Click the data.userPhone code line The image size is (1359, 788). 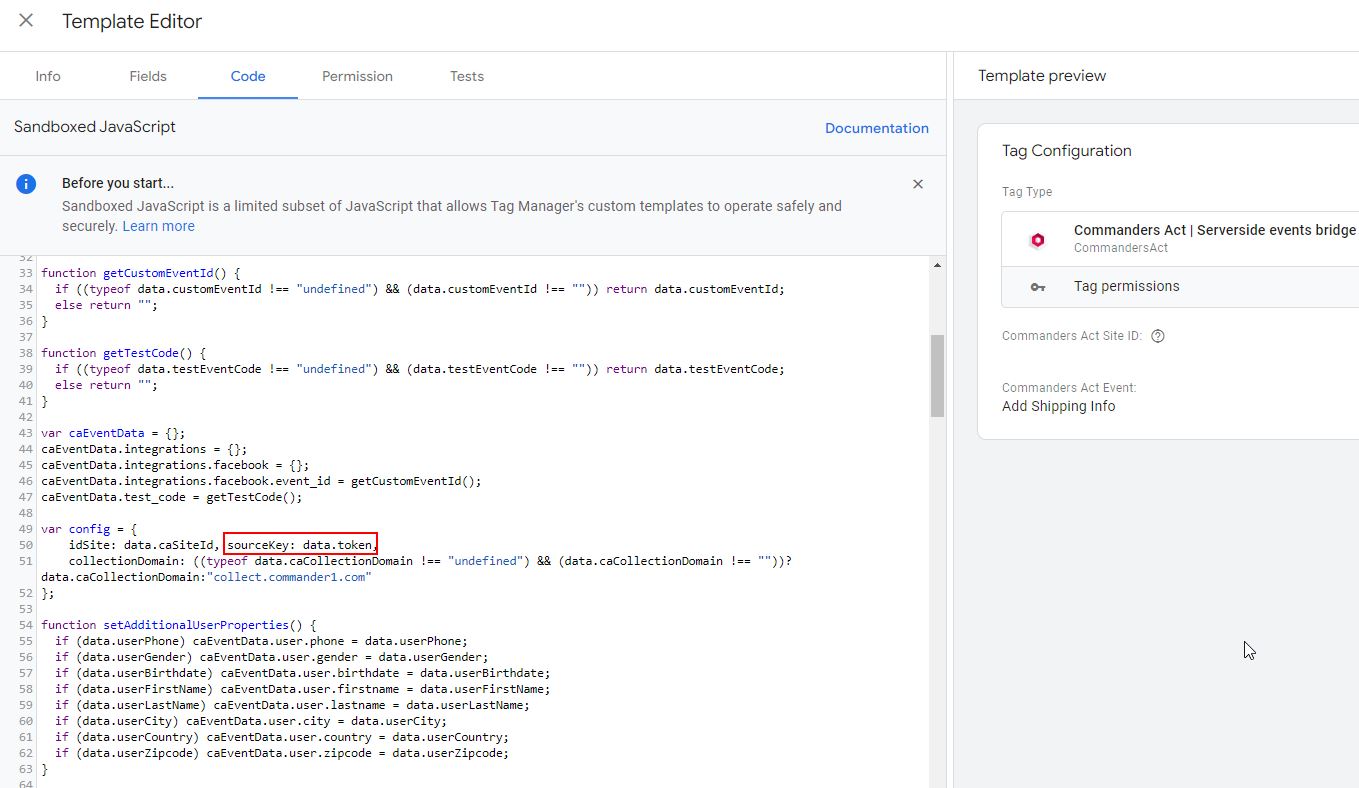261,641
